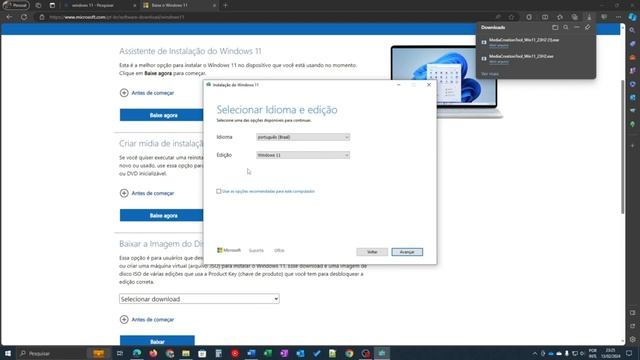Search downloads using the magnifier icon

click(566, 27)
